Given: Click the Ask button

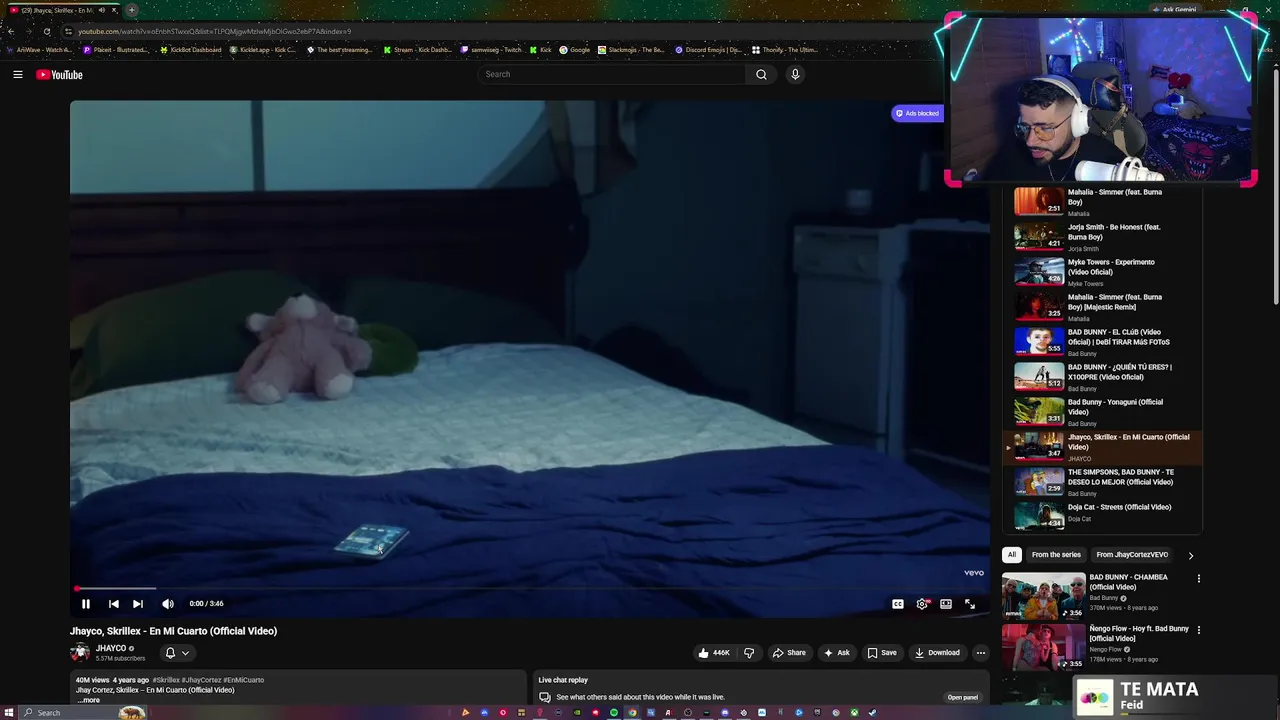Looking at the screenshot, I should [x=836, y=653].
